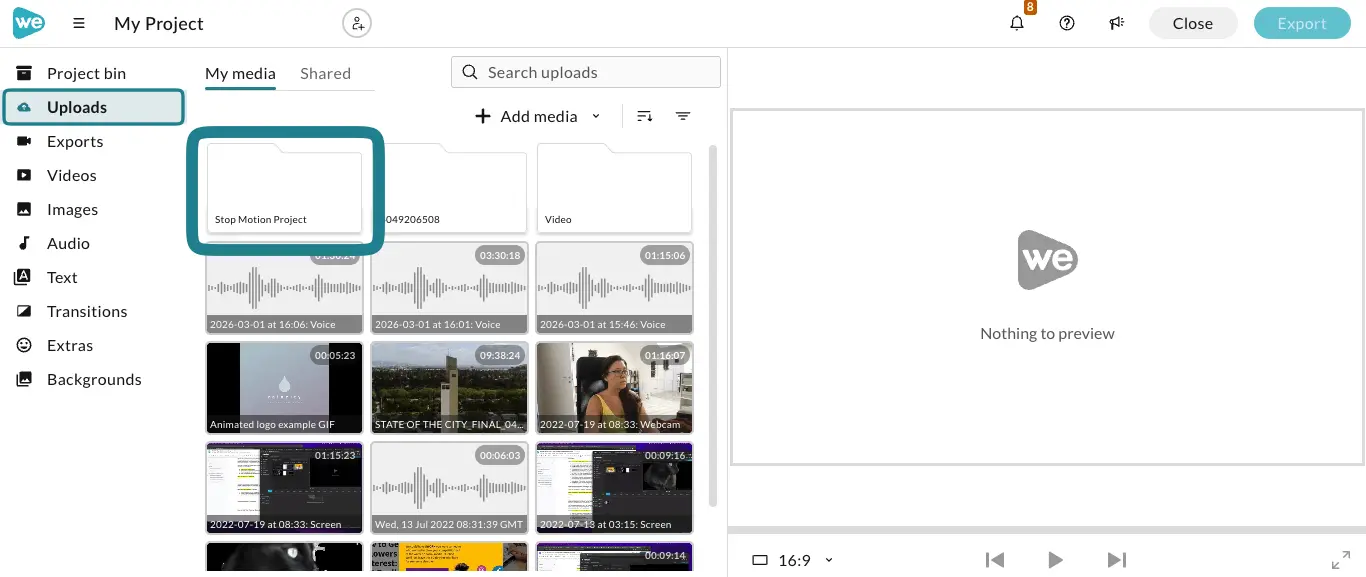Viewport: 1366px width, 577px height.
Task: Select the Animated logo example GIF clip
Action: (x=284, y=388)
